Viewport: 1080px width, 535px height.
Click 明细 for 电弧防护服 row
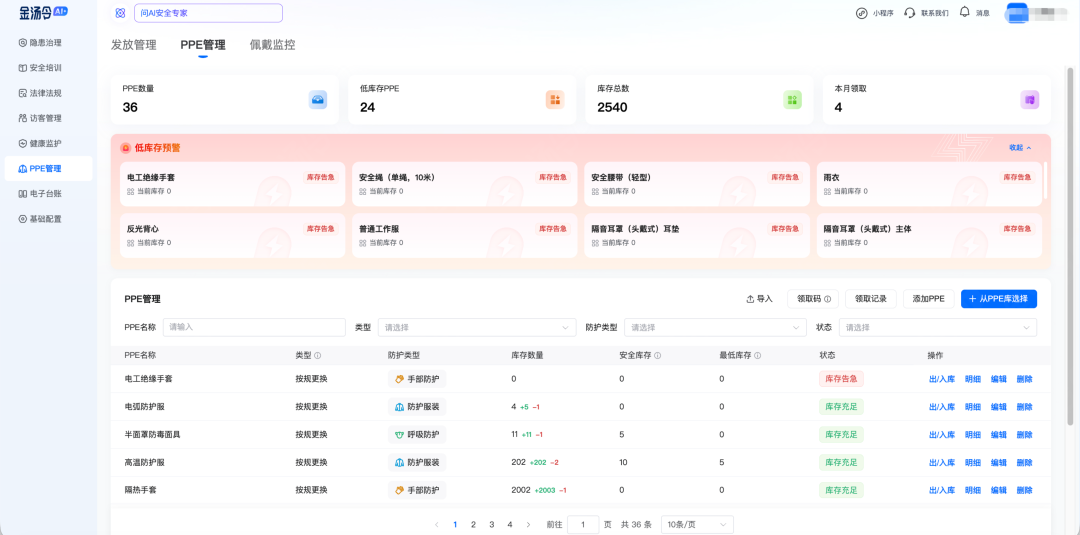(x=973, y=407)
